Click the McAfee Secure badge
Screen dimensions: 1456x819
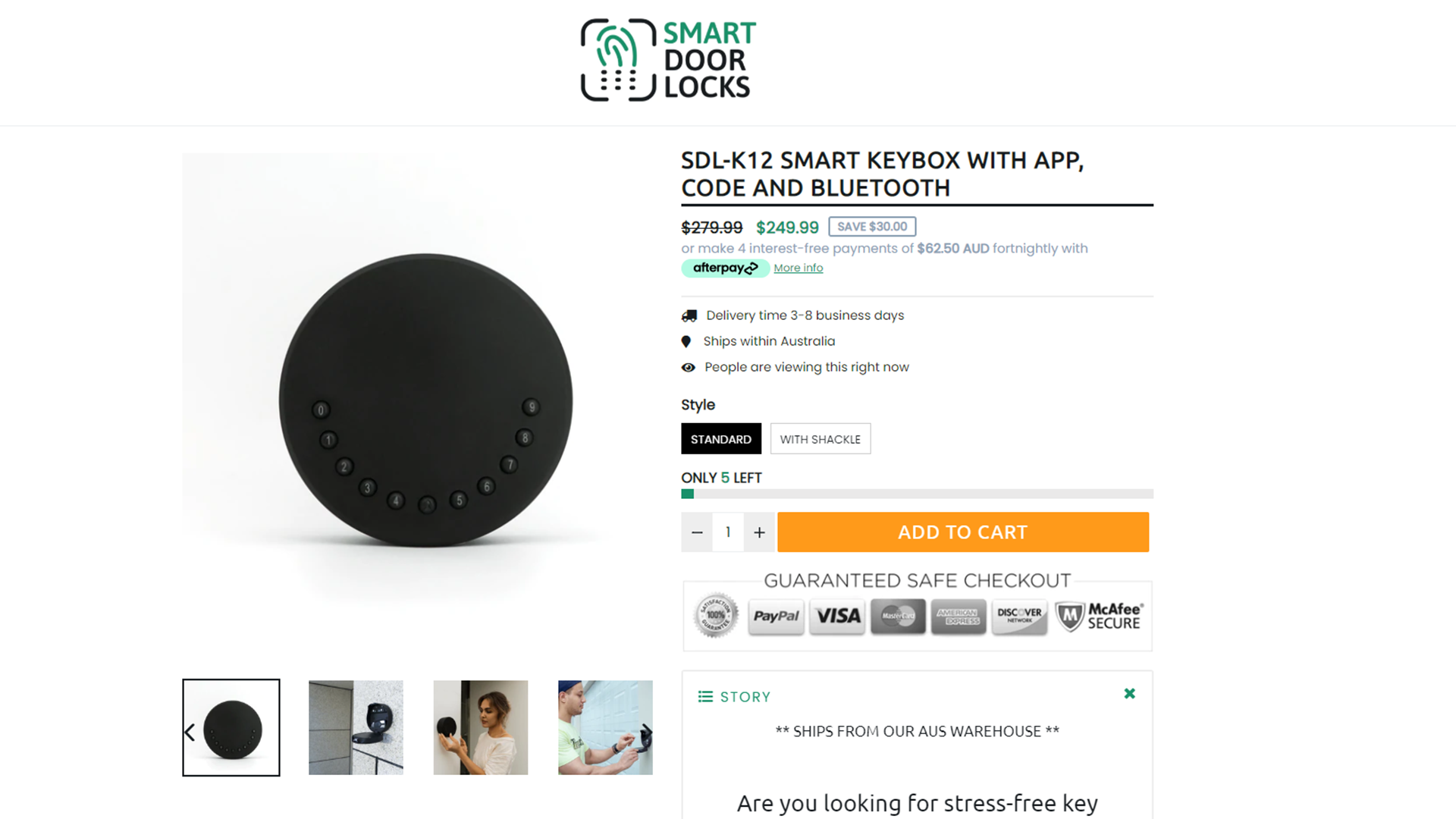click(x=1100, y=617)
